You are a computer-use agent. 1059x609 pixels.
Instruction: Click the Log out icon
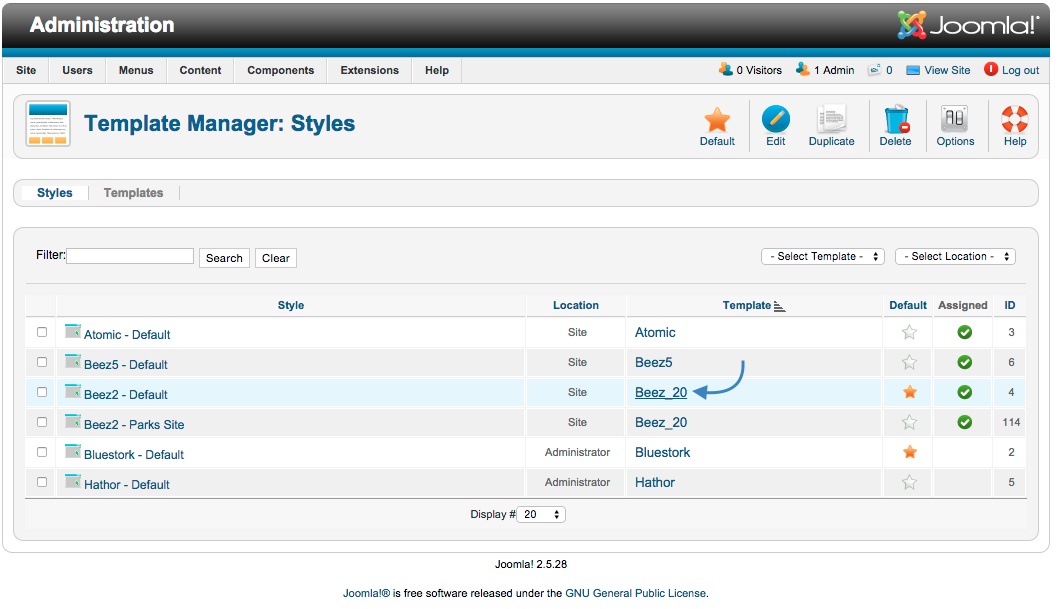(x=991, y=69)
